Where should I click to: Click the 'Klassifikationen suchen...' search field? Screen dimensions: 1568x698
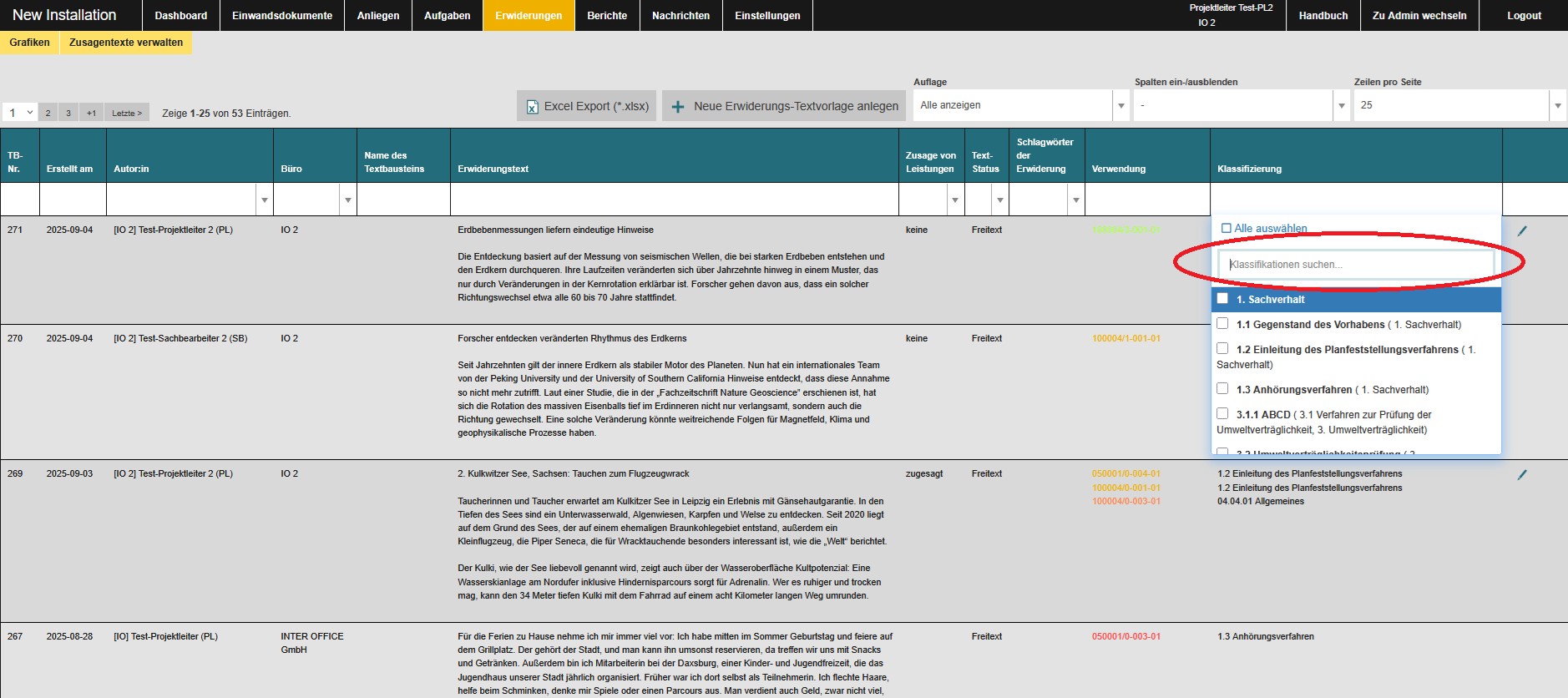tap(1355, 265)
